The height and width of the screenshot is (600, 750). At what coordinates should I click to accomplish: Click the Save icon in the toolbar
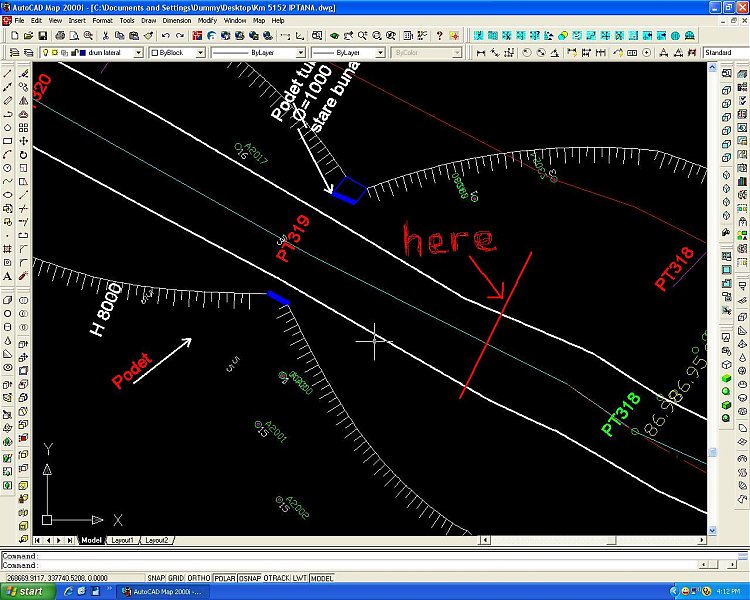(44, 36)
